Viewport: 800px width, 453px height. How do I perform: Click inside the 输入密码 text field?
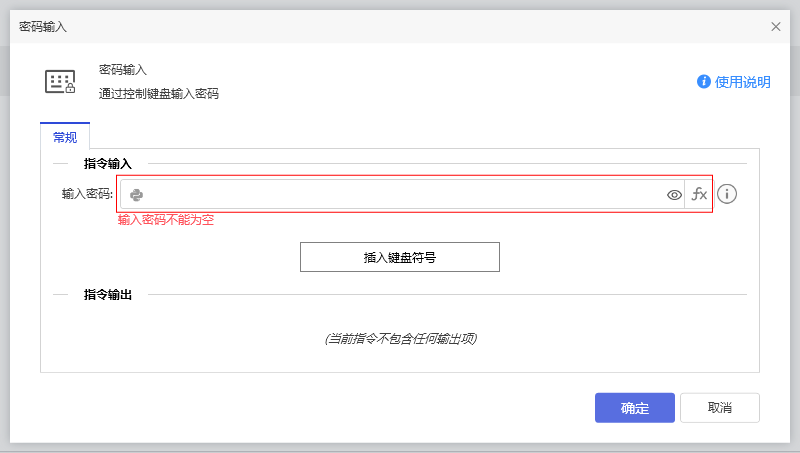coord(400,195)
